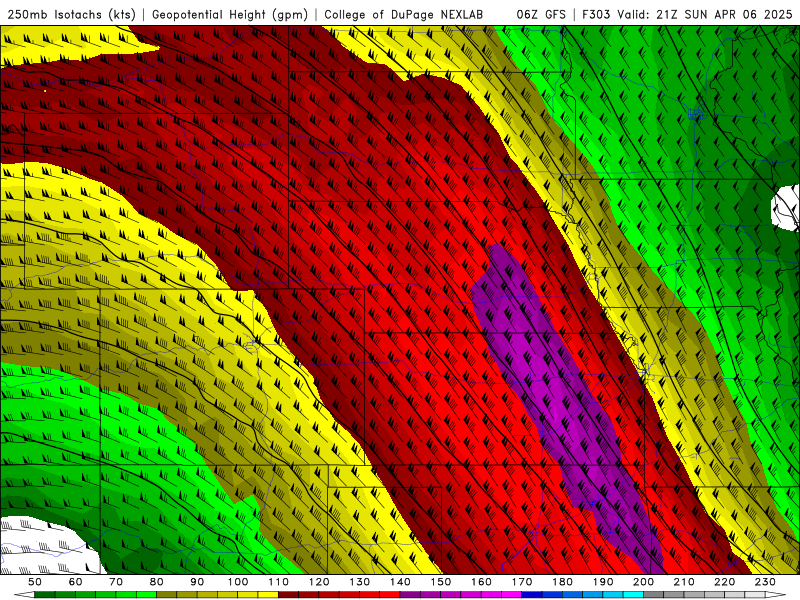Click the 160 label on the color scale
The height and width of the screenshot is (600, 800).
coord(481,582)
